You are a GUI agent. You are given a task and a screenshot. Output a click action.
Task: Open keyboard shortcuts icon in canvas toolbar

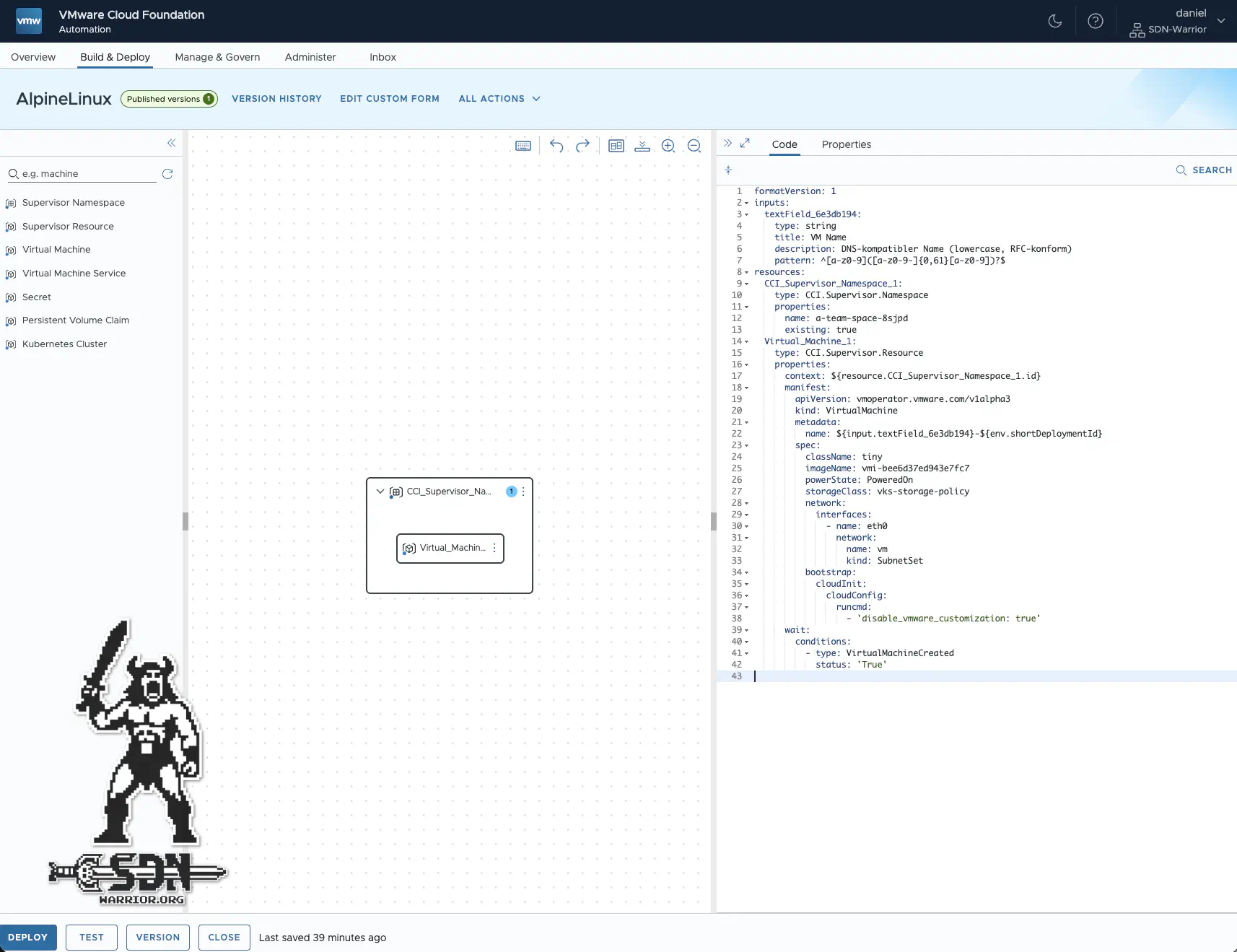click(523, 146)
